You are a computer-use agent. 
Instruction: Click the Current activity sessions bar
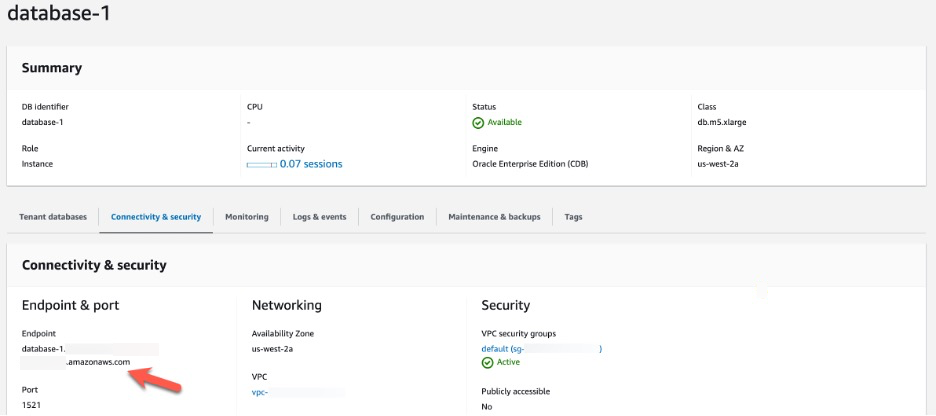(261, 164)
